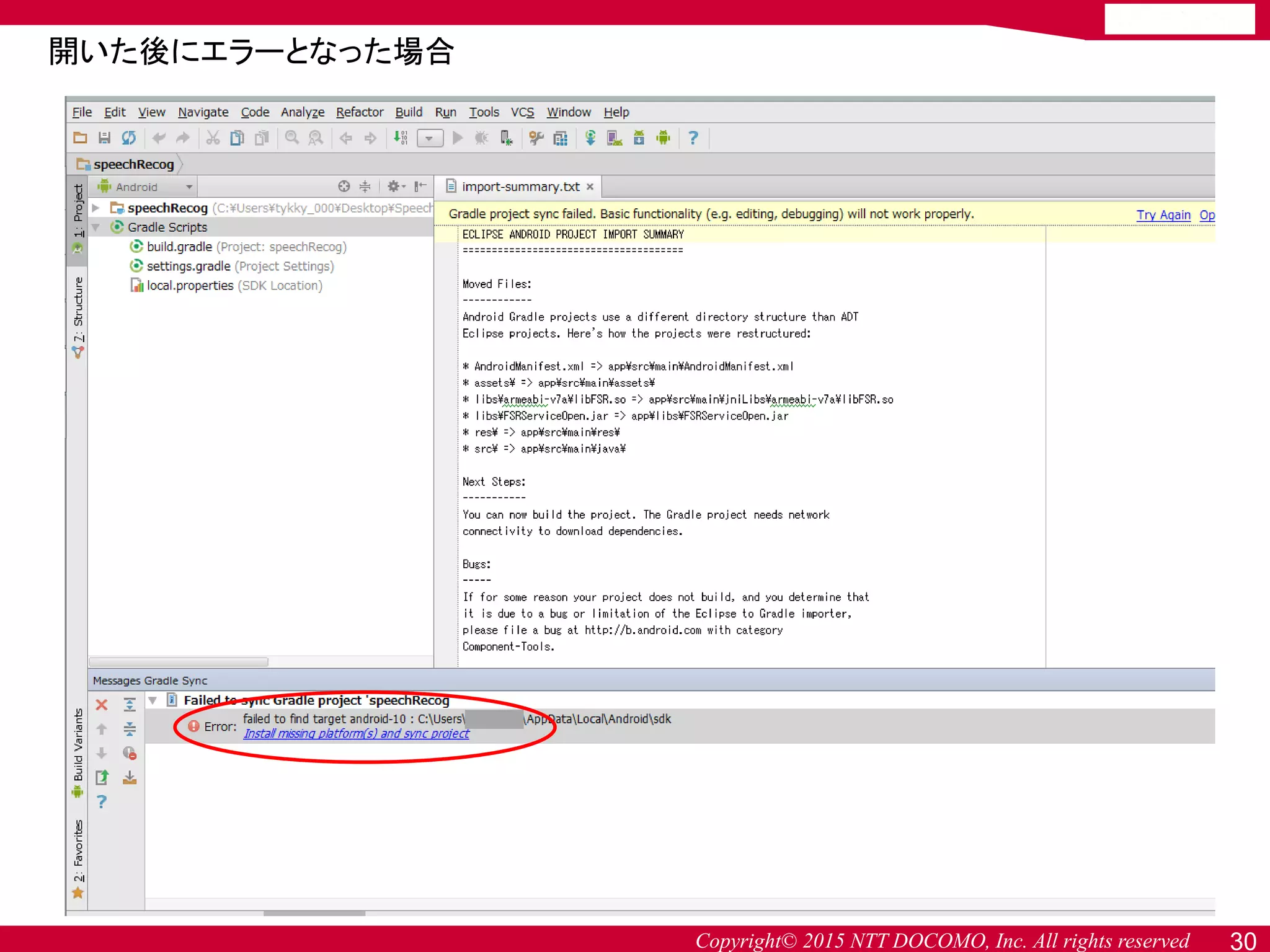
Task: Click the Run play icon
Action: coord(458,138)
